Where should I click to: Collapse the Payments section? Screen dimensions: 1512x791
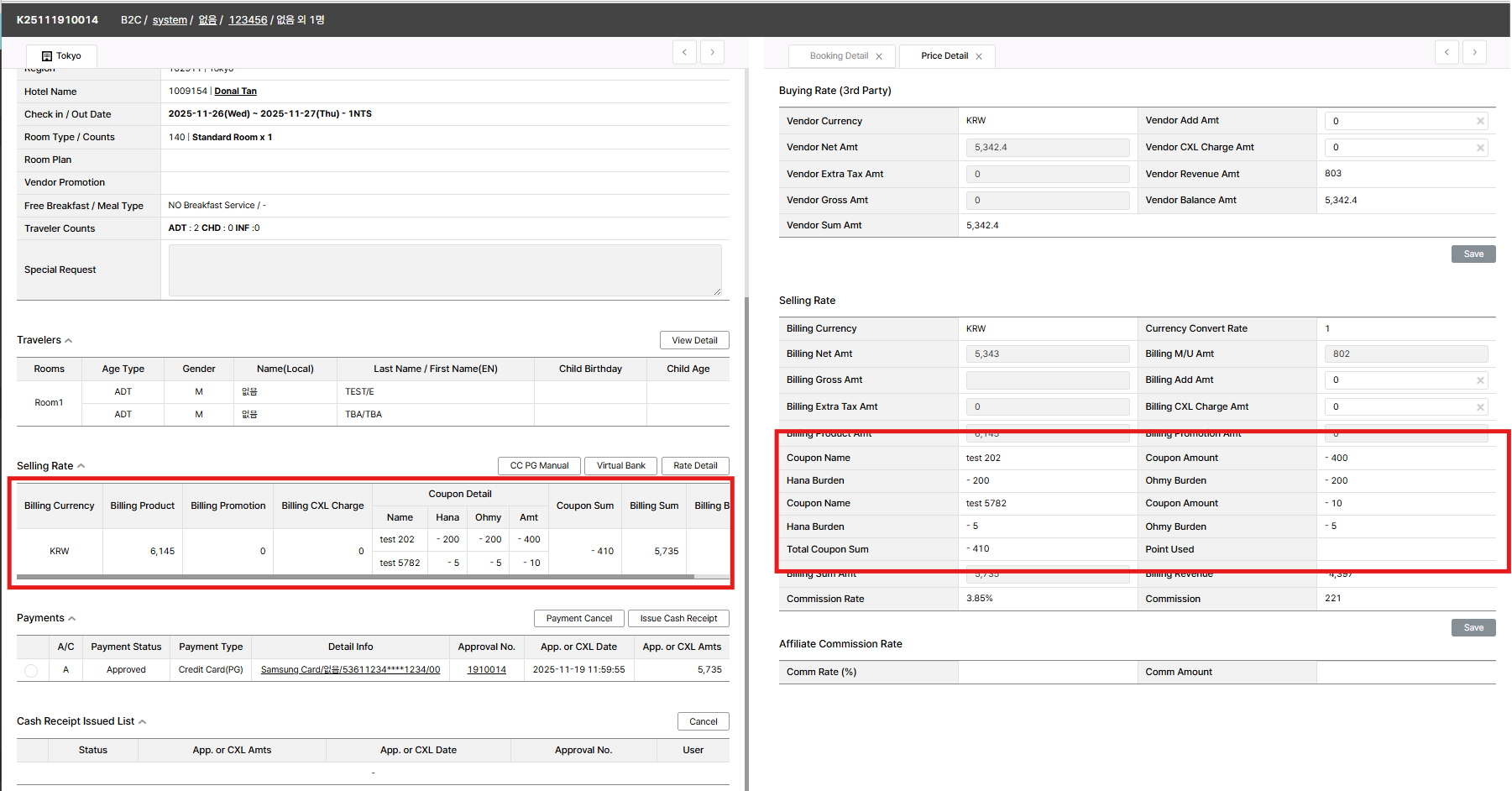tap(72, 619)
